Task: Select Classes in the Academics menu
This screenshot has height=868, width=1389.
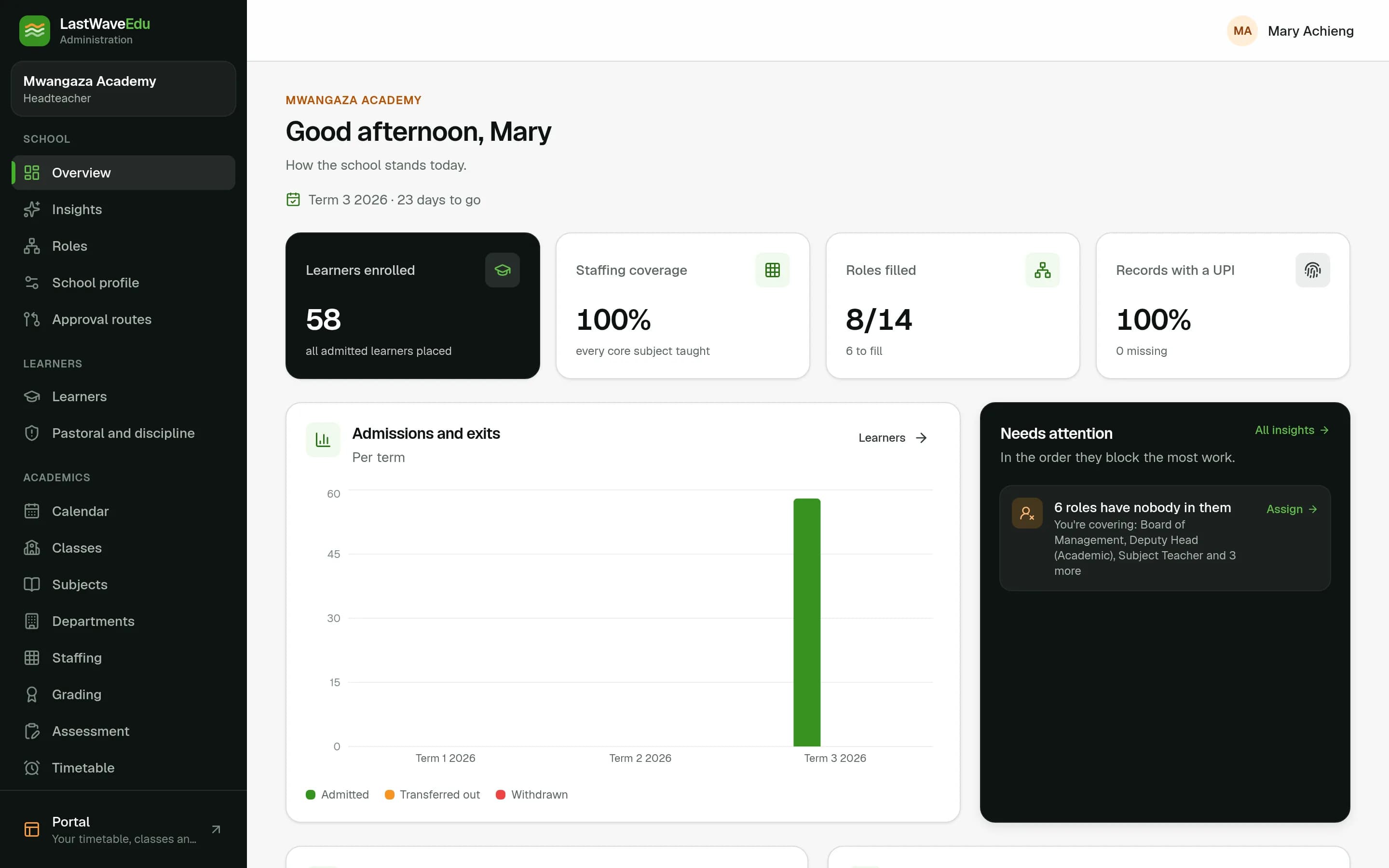Action: (x=123, y=548)
